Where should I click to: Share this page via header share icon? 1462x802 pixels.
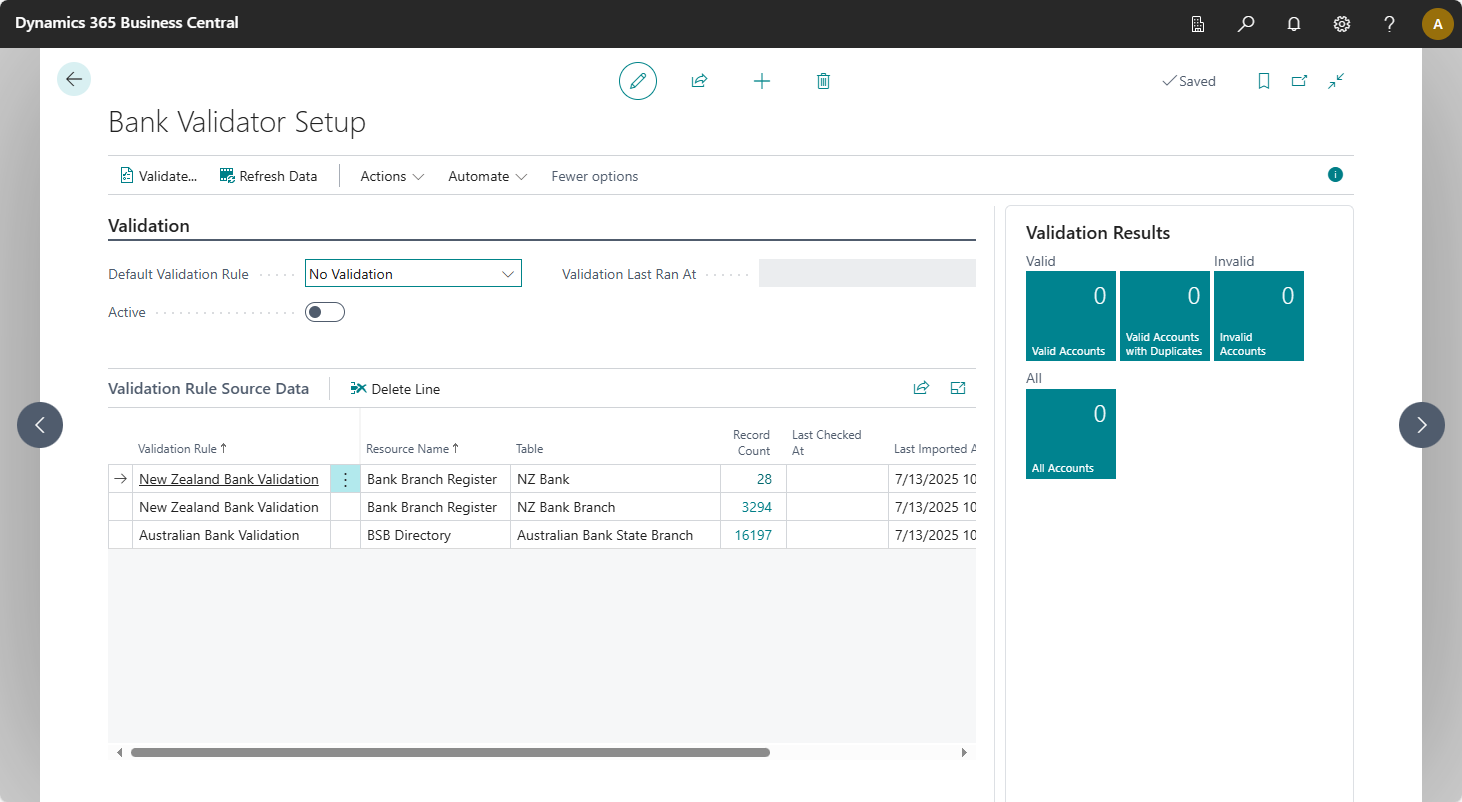tap(700, 81)
